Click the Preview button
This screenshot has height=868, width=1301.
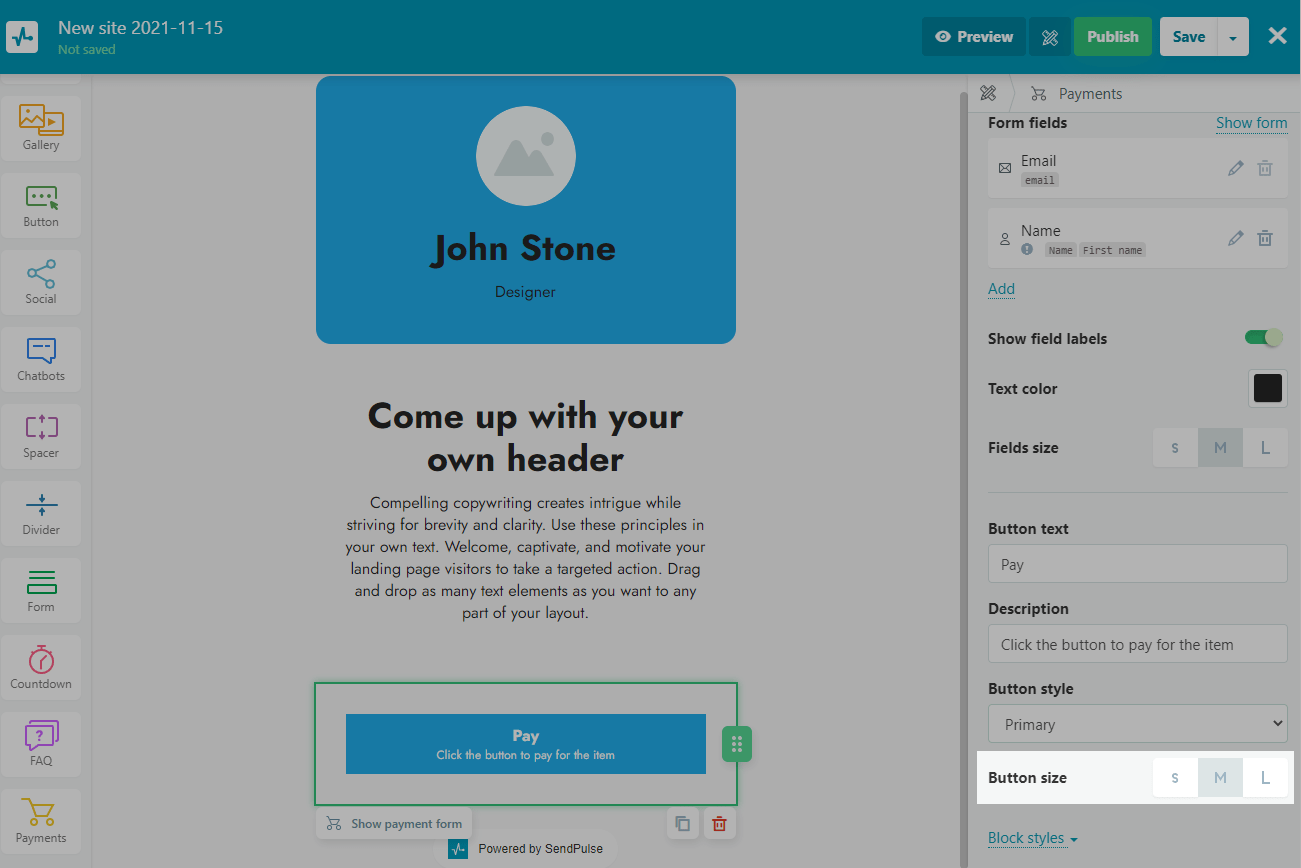[x=974, y=37]
